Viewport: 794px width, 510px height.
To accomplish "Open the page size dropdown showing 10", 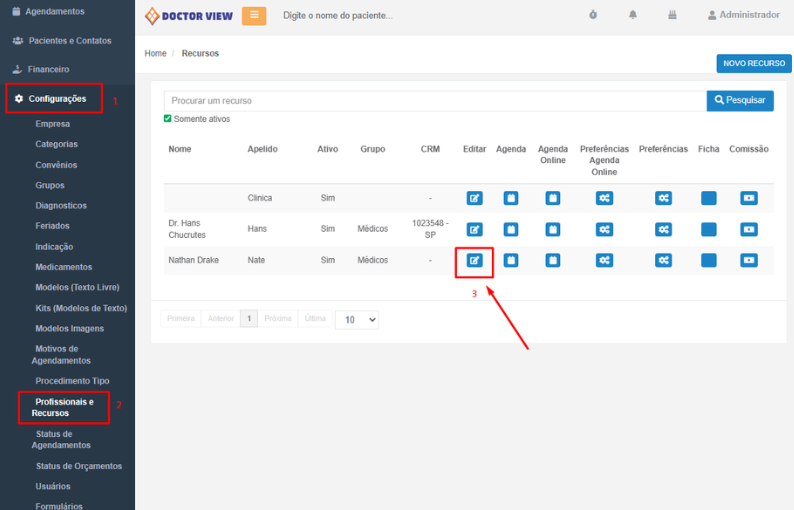I will [357, 319].
